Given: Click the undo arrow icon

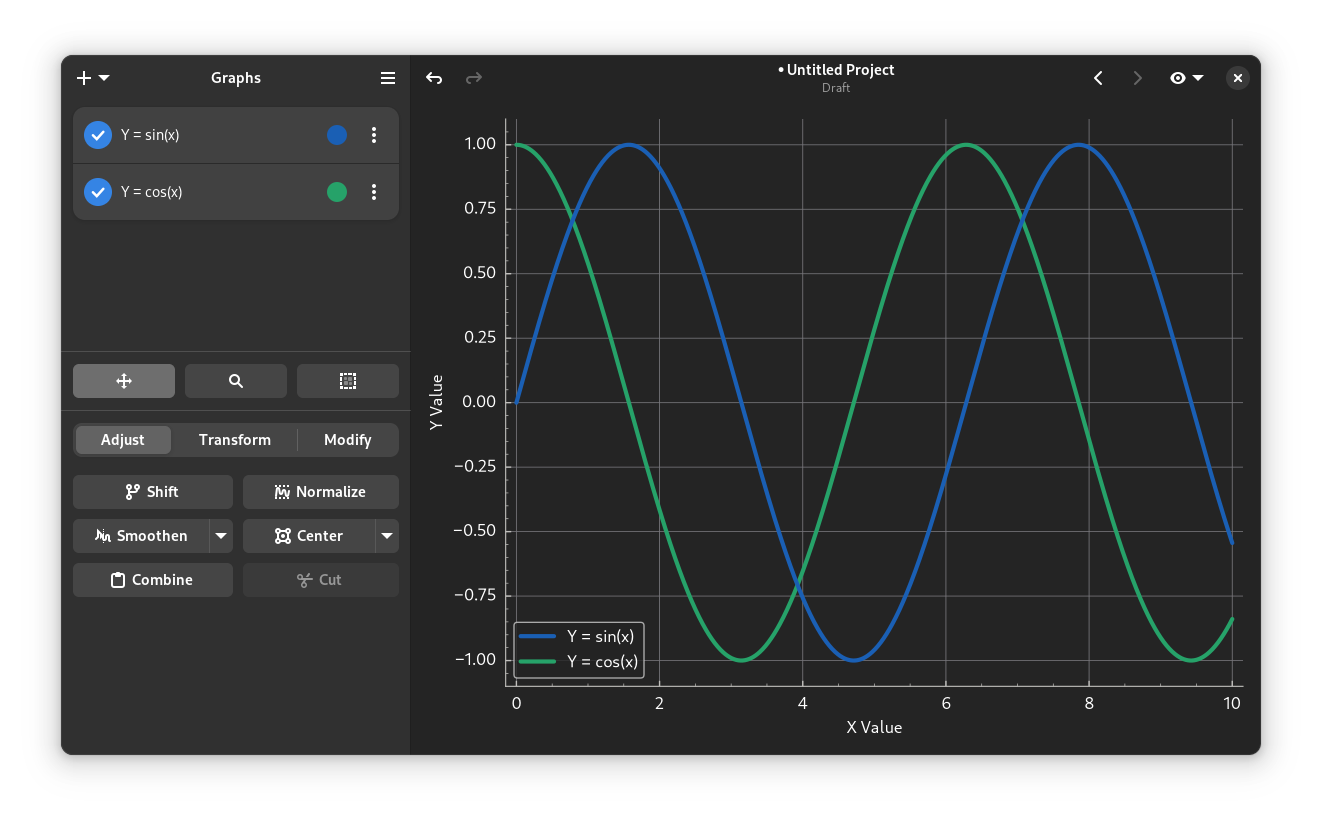Looking at the screenshot, I should 434,78.
